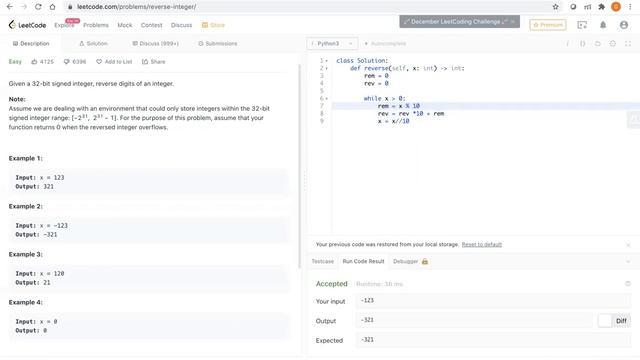Screen dimensions: 640x360
Task: Click the Premium button
Action: pyautogui.click(x=548, y=25)
